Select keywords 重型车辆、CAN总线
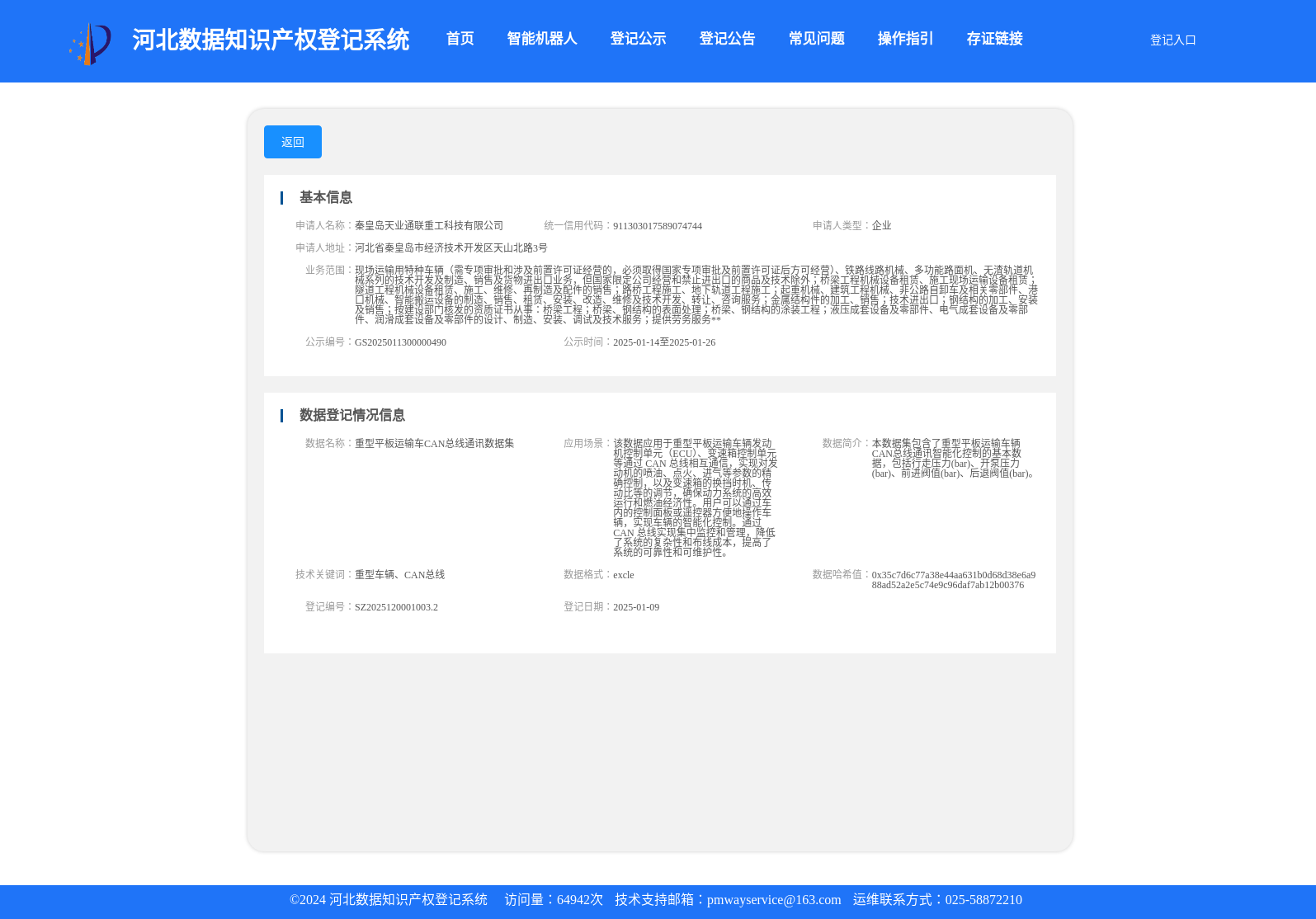The image size is (1316, 919). click(x=399, y=575)
